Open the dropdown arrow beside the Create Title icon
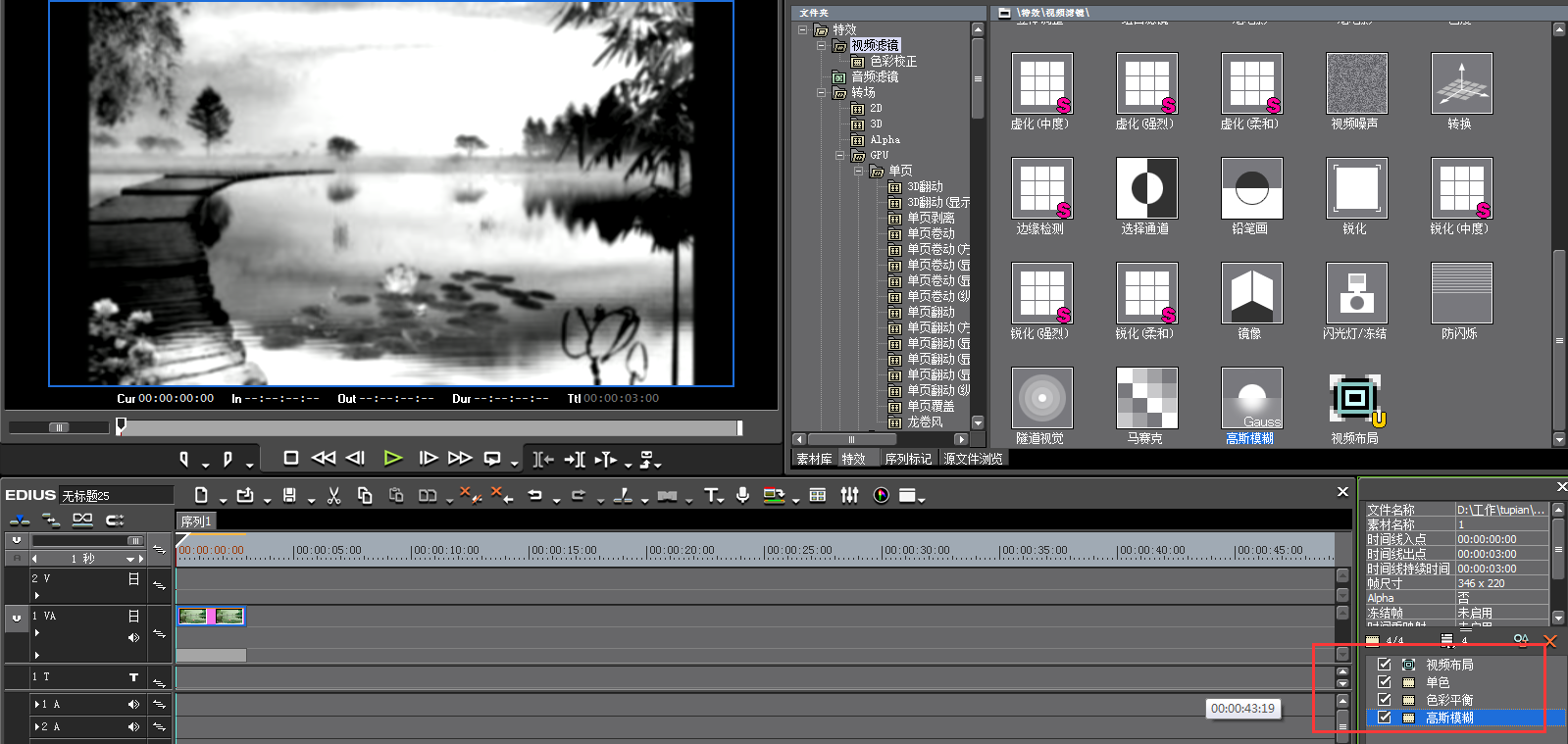1568x744 pixels. (722, 500)
